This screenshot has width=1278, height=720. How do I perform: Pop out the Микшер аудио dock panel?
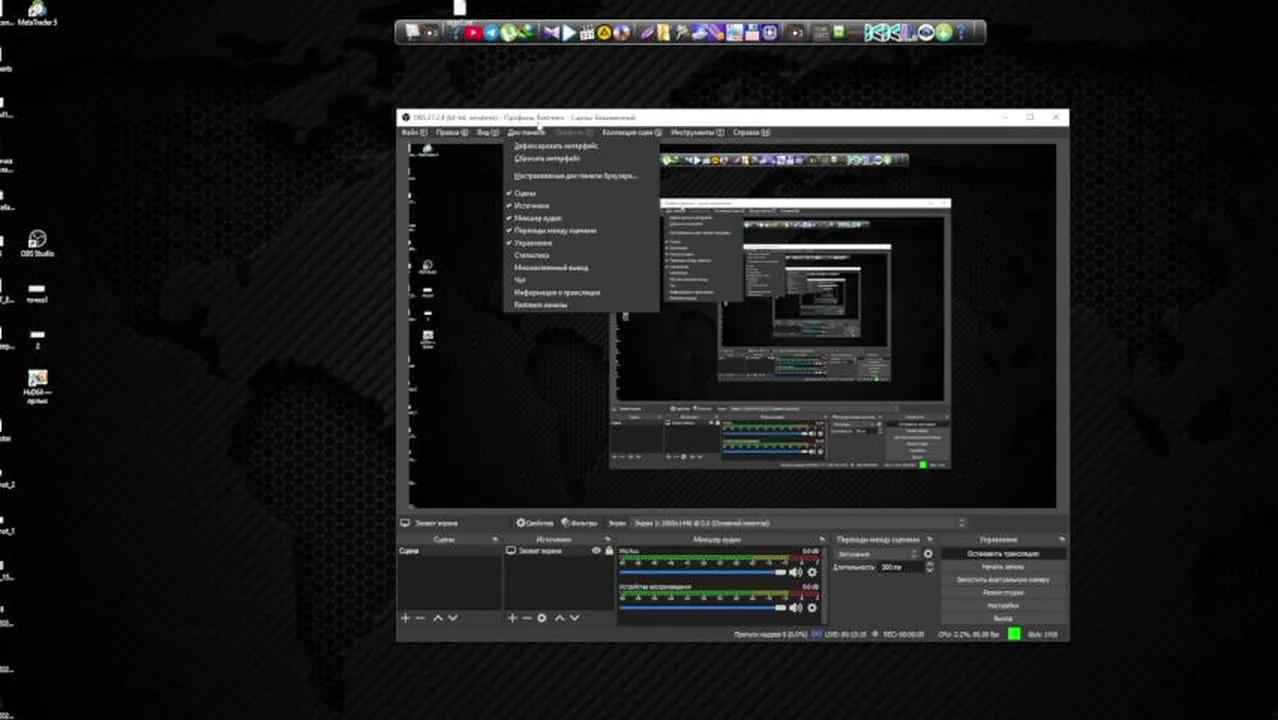click(x=822, y=540)
